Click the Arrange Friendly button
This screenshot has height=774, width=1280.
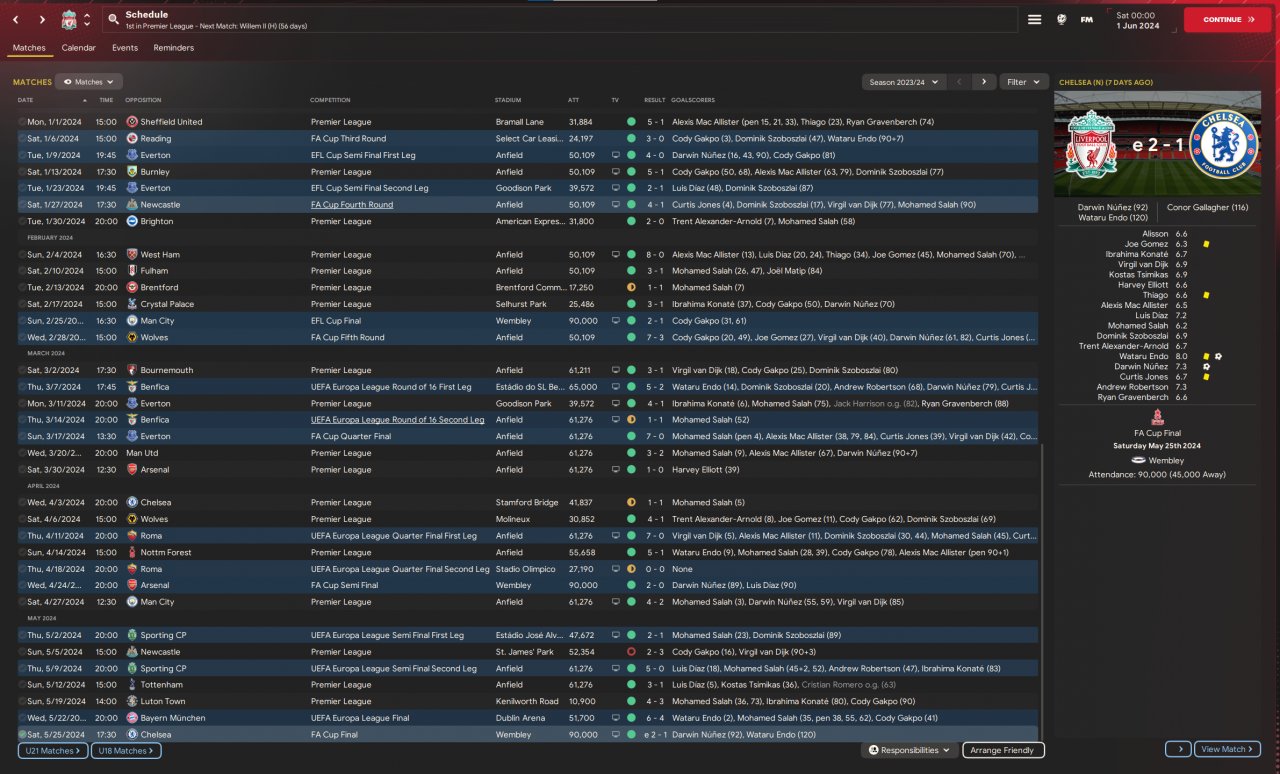click(x=1003, y=750)
